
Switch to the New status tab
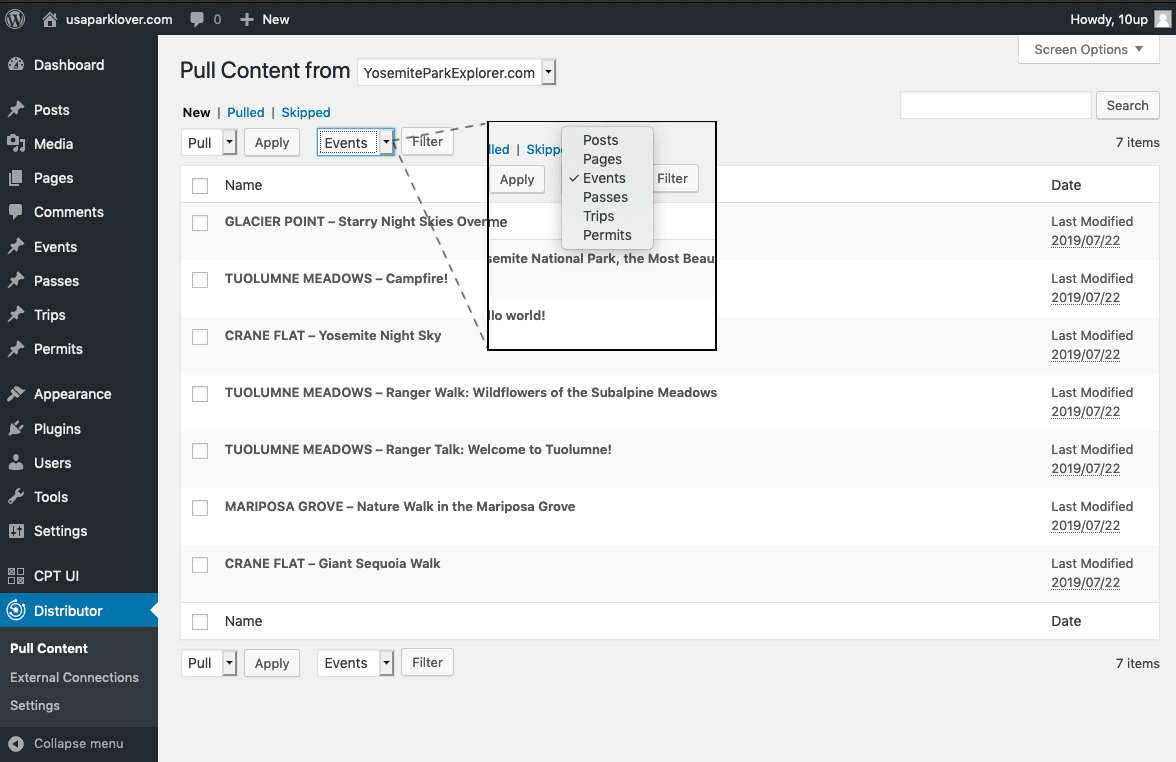point(196,112)
